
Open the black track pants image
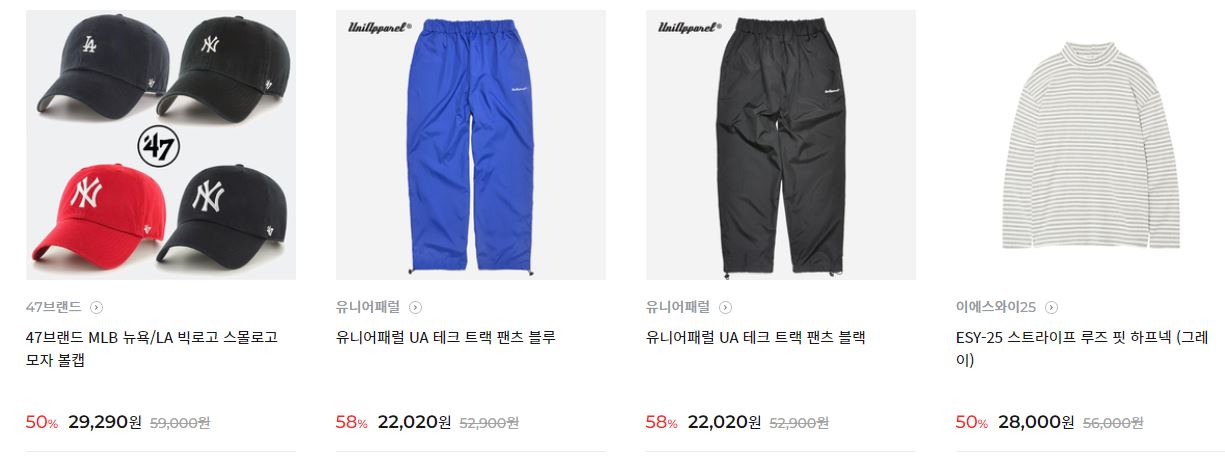781,145
